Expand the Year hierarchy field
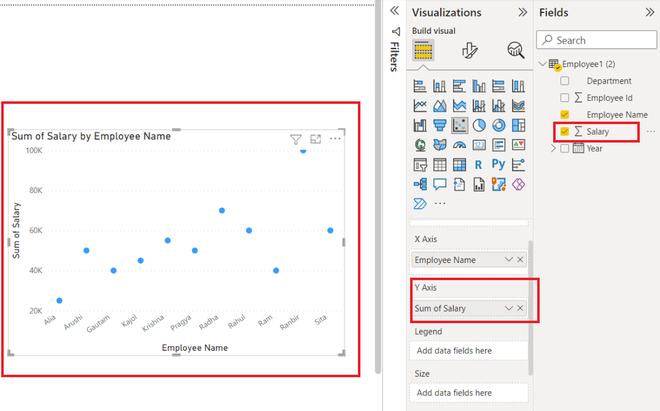Viewport: 660px width, 411px height. (553, 148)
